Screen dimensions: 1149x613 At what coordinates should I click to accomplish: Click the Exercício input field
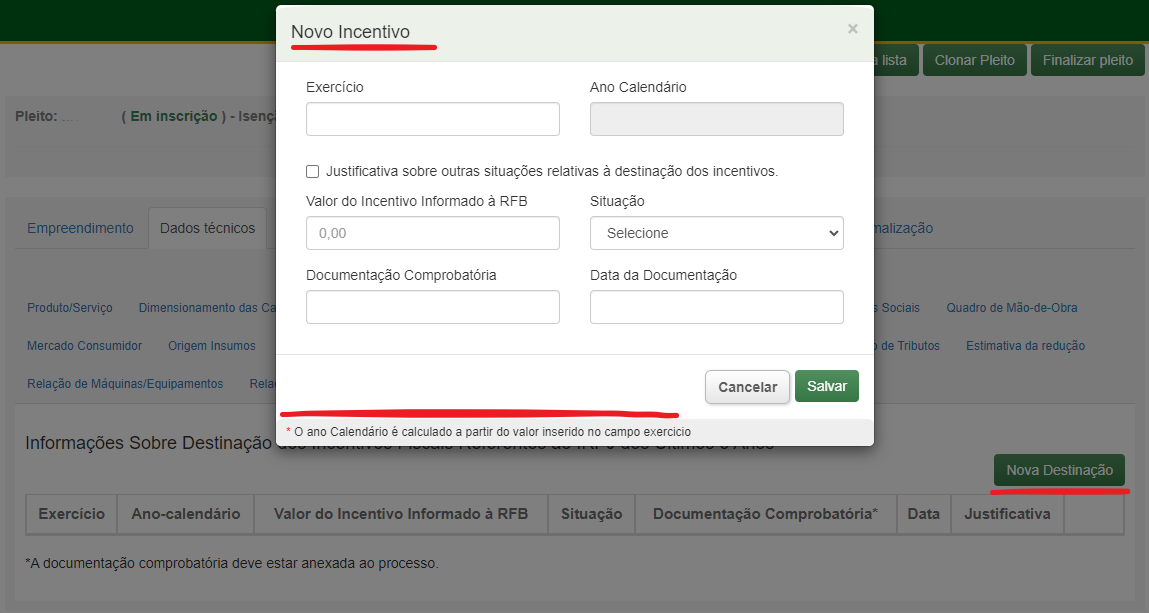[x=432, y=119]
